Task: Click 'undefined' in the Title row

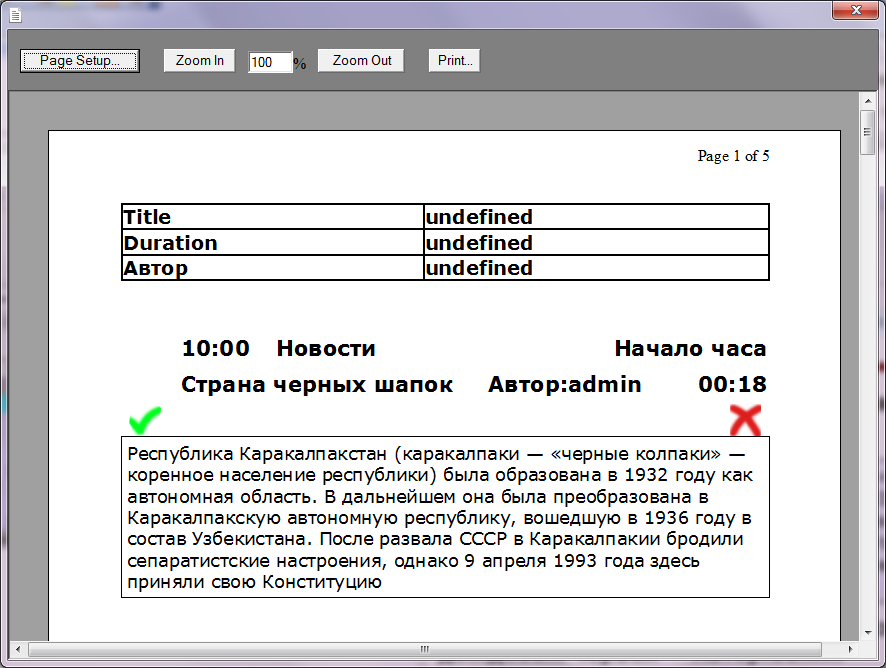Action: (479, 217)
